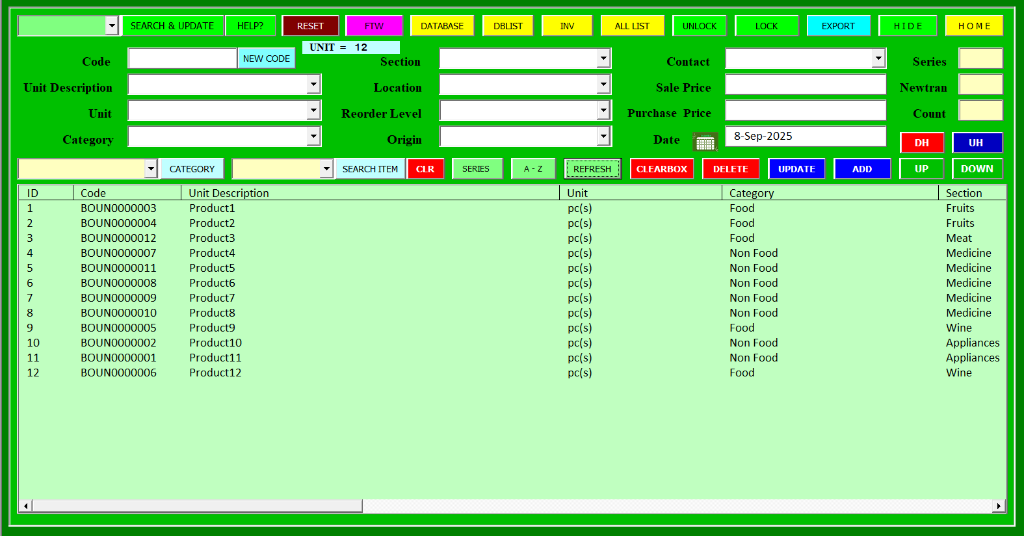
Task: Open the DATABASE button
Action: point(442,26)
